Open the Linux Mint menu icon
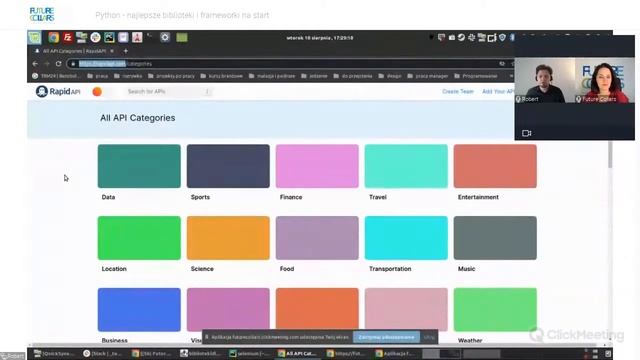 coord(35,38)
